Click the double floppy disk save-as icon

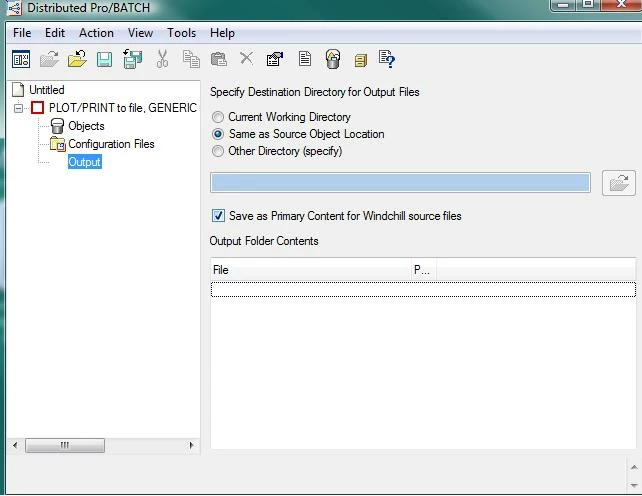click(133, 59)
